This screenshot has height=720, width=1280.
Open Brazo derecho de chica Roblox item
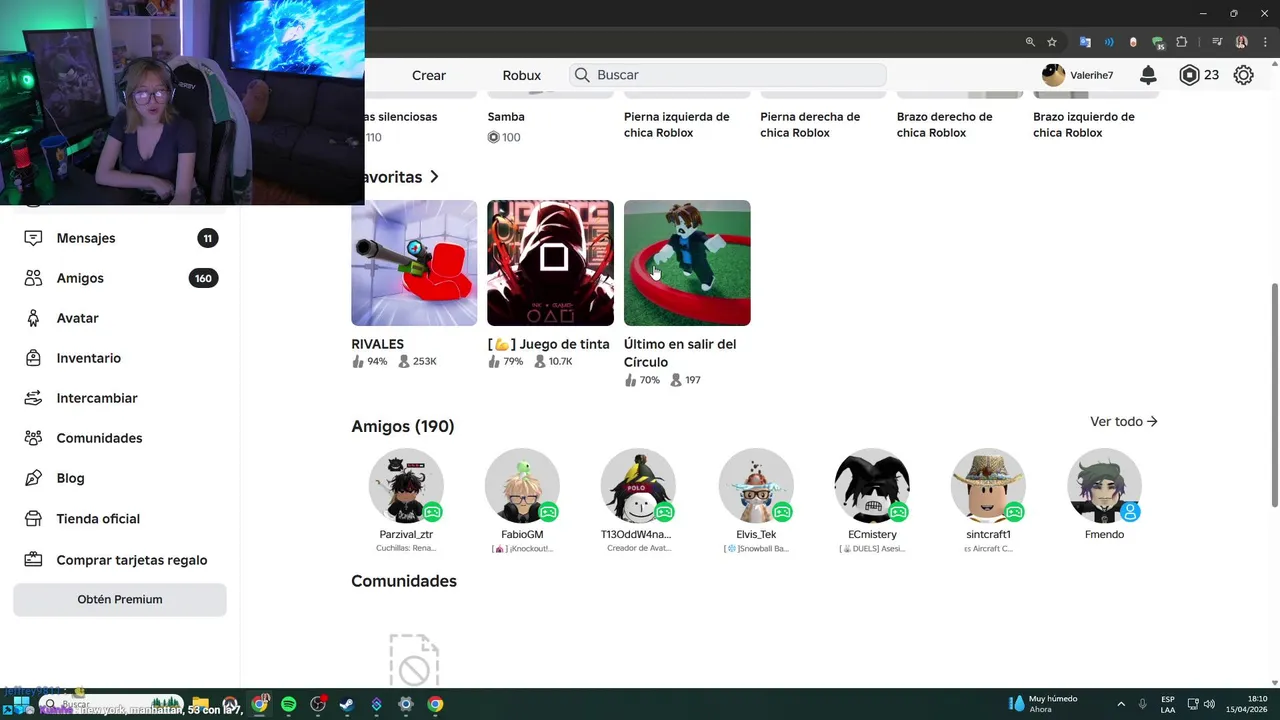click(x=945, y=125)
